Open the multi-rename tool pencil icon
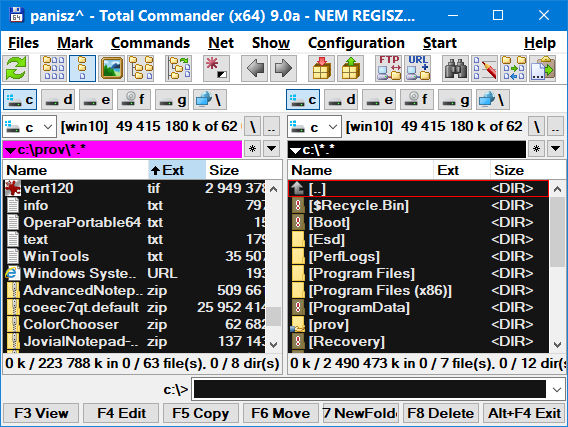Image resolution: width=568 pixels, height=427 pixels. (x=485, y=68)
